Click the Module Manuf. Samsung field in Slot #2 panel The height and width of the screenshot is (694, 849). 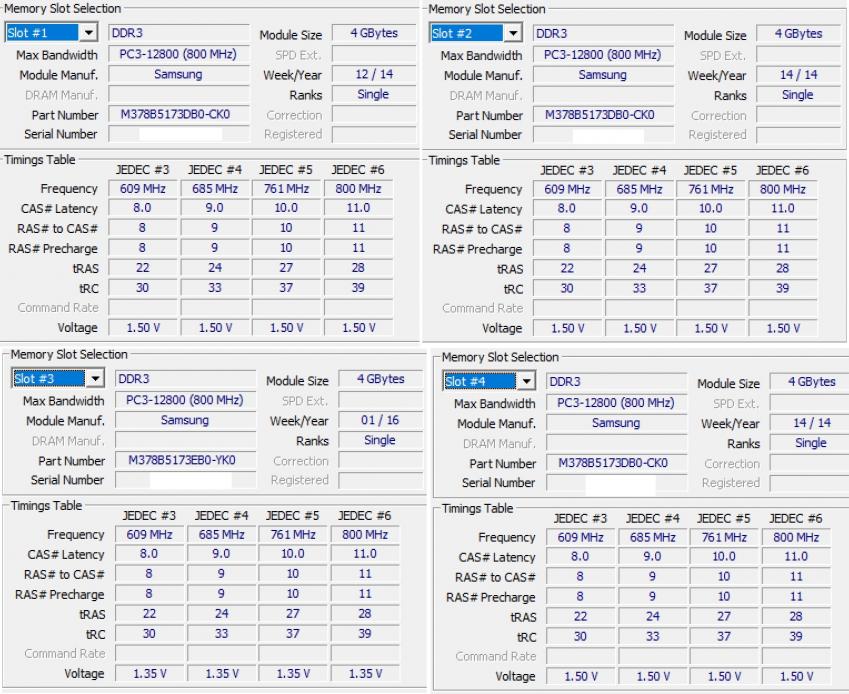602,75
